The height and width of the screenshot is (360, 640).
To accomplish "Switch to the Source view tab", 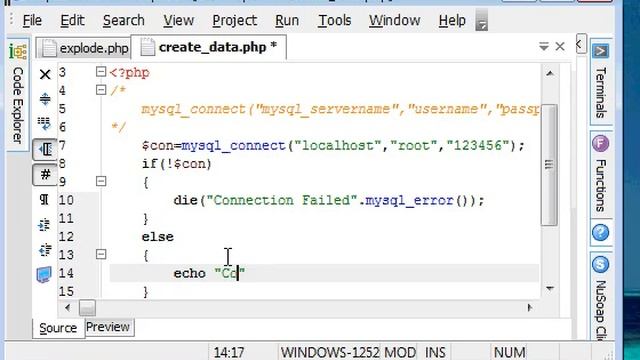I will pos(58,328).
